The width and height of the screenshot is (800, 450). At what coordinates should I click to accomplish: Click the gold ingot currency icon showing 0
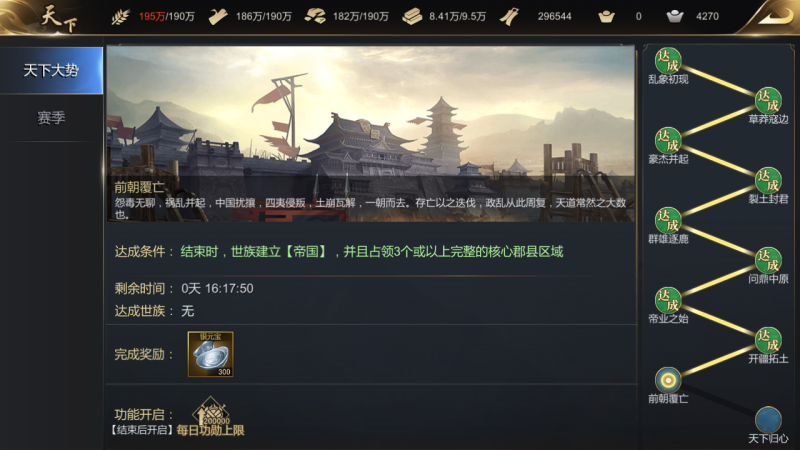(x=606, y=16)
